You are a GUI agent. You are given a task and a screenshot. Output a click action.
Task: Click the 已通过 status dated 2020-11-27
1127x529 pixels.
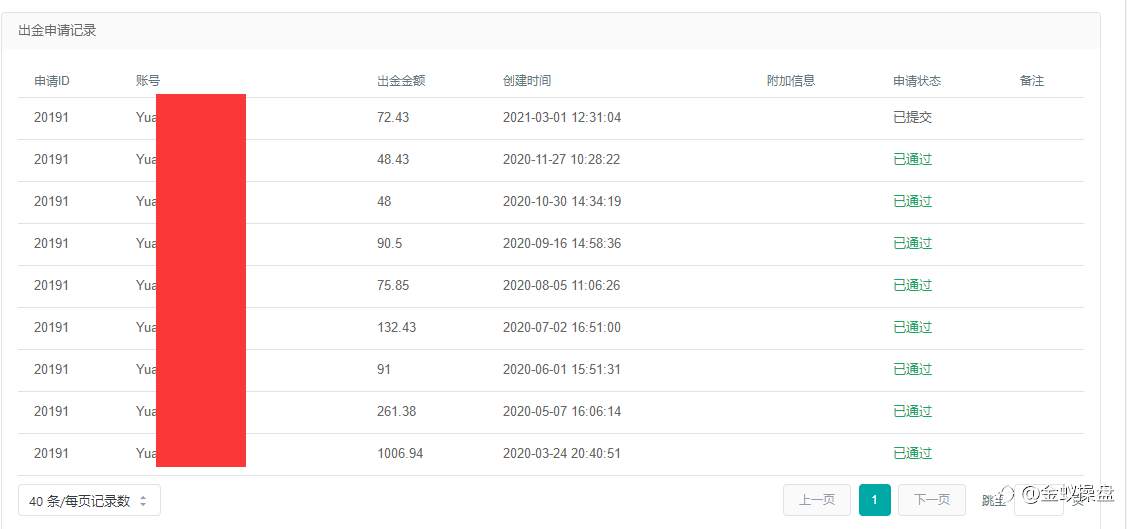[x=912, y=160]
